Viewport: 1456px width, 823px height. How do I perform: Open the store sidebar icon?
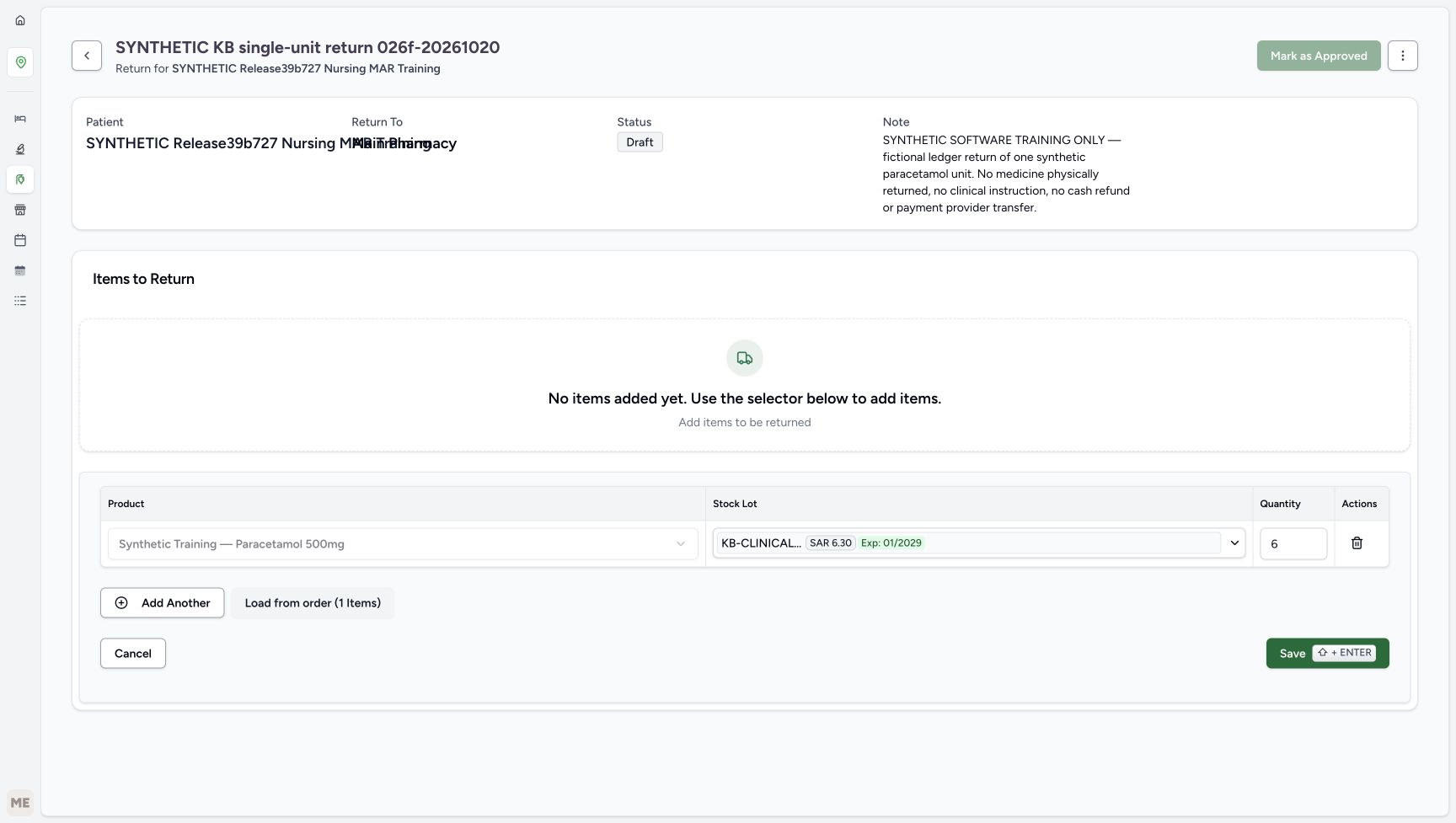pyautogui.click(x=20, y=210)
